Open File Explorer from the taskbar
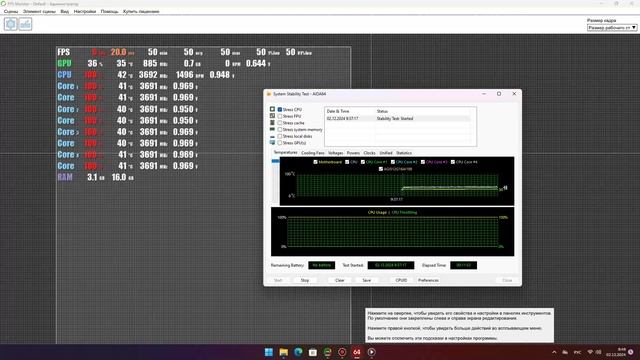This screenshot has height=360, width=640. (x=283, y=352)
